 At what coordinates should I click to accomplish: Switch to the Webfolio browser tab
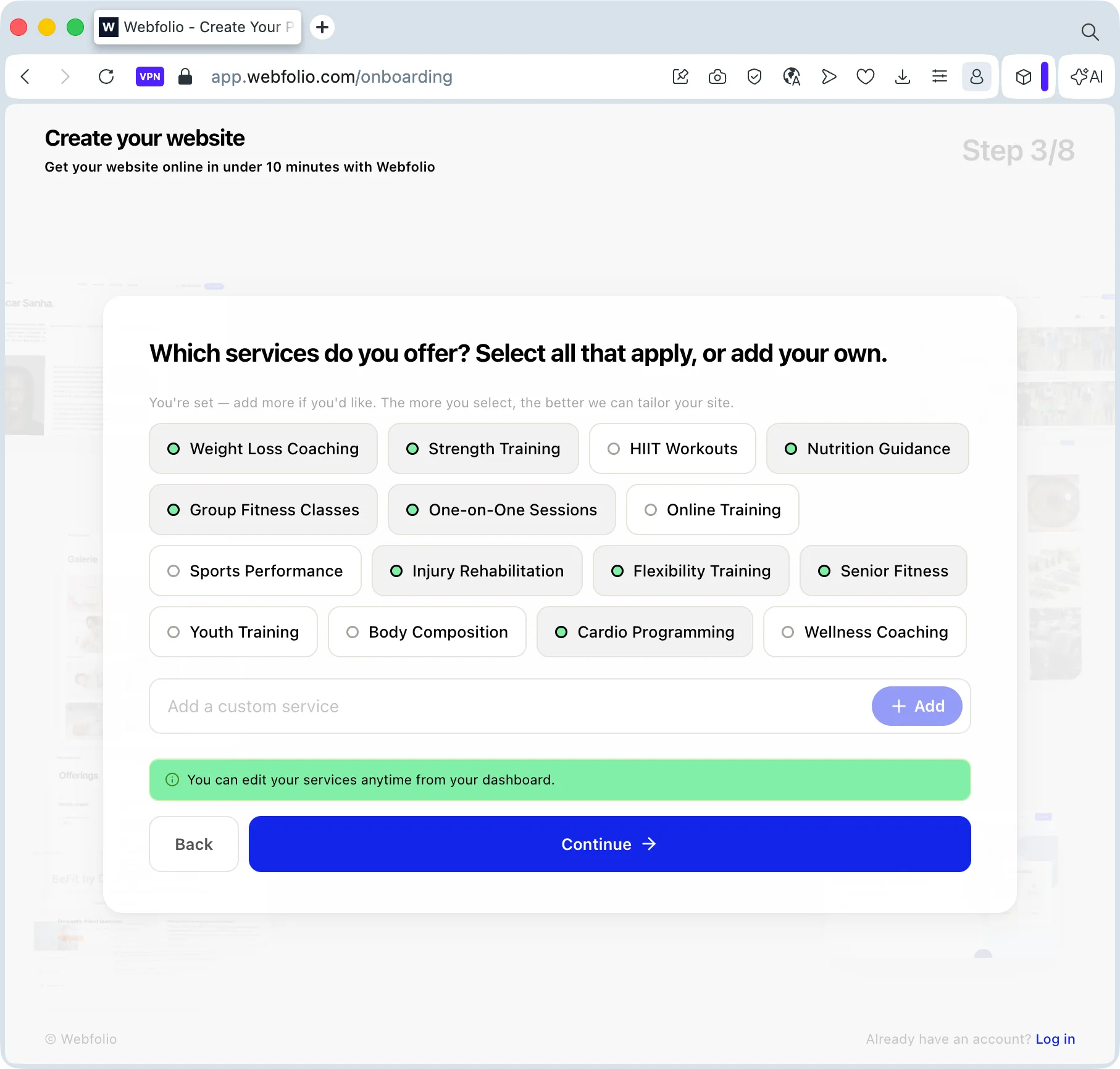(x=198, y=27)
